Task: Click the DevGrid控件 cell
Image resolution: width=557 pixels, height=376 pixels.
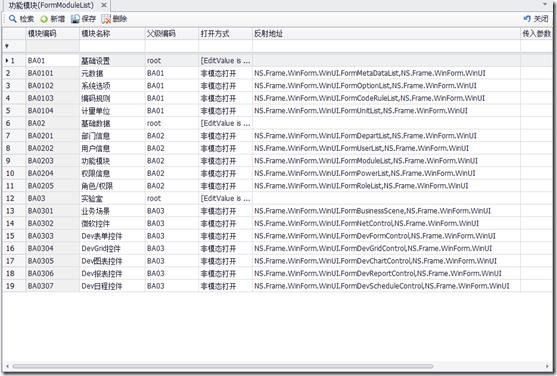Action: tap(112, 248)
